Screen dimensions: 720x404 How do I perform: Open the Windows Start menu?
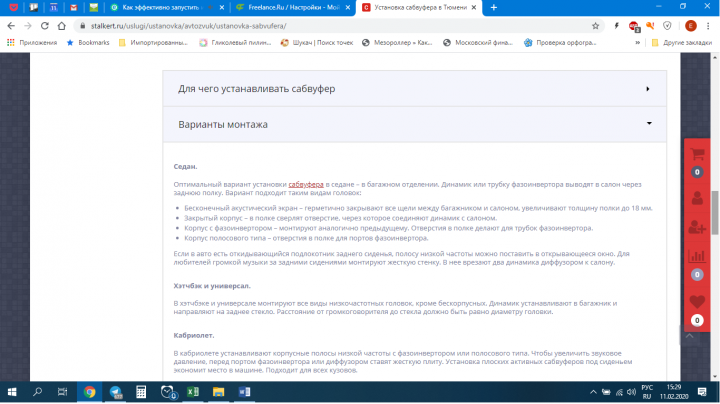pos(12,392)
